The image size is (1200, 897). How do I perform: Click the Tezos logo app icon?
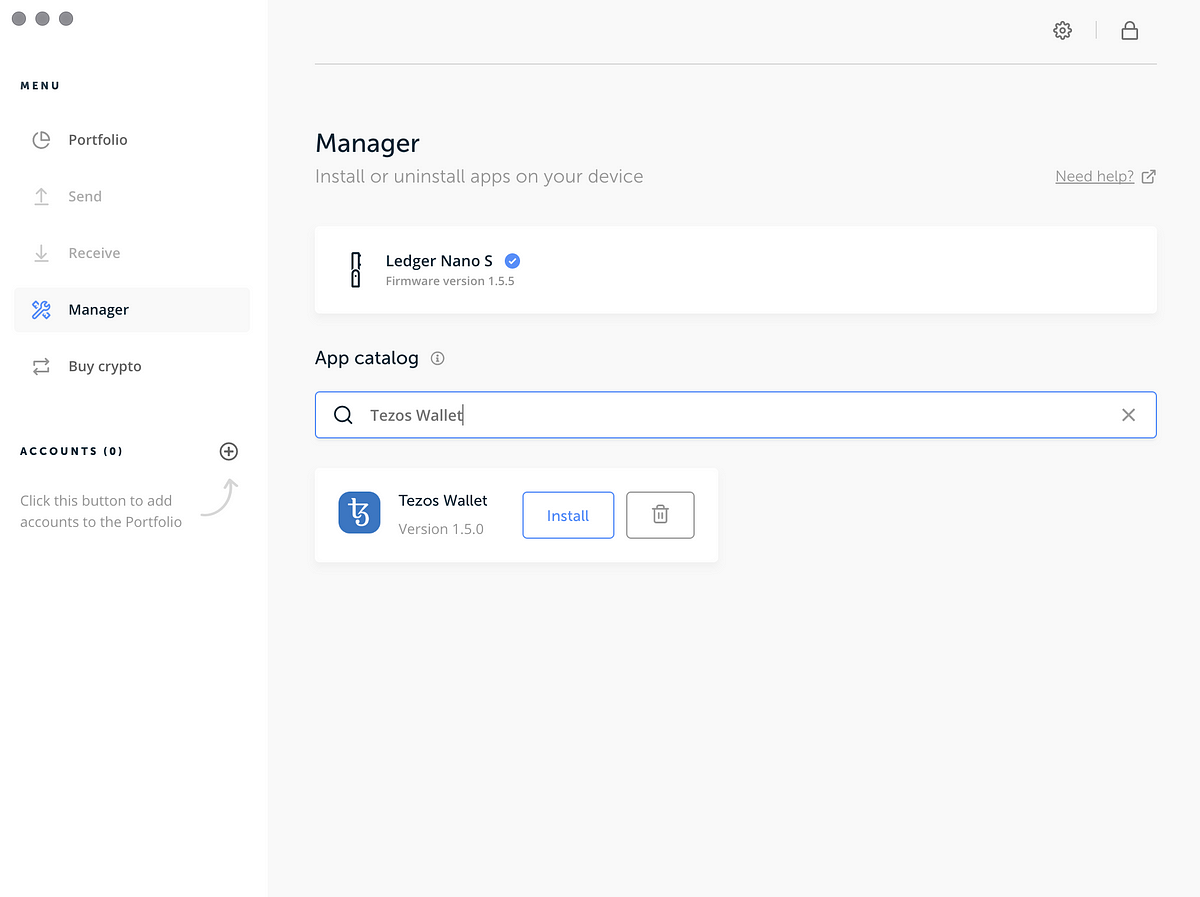359,513
